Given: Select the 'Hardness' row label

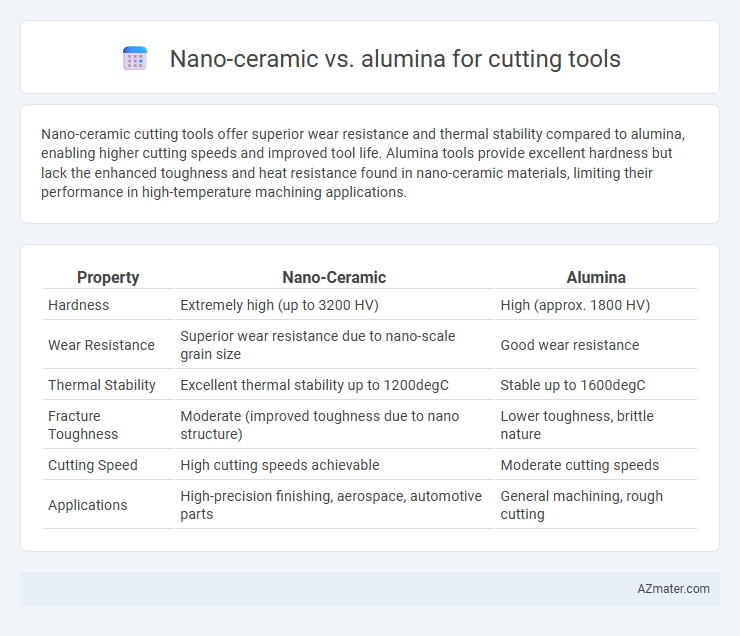Looking at the screenshot, I should (78, 305).
